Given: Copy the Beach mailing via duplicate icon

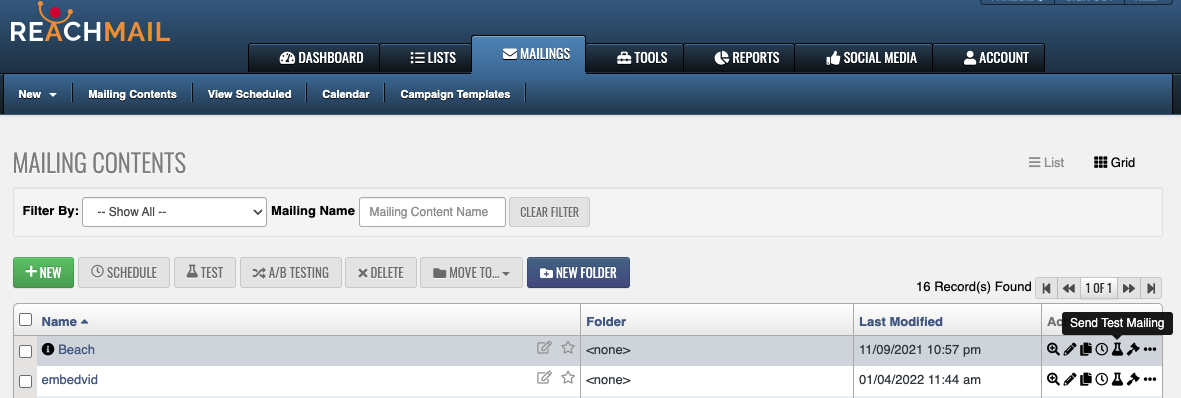Looking at the screenshot, I should [1085, 349].
